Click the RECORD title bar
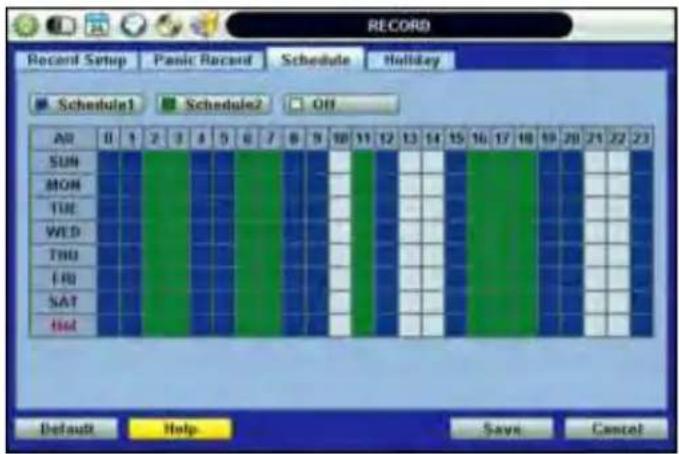This screenshot has height=454, width=679. point(399,26)
